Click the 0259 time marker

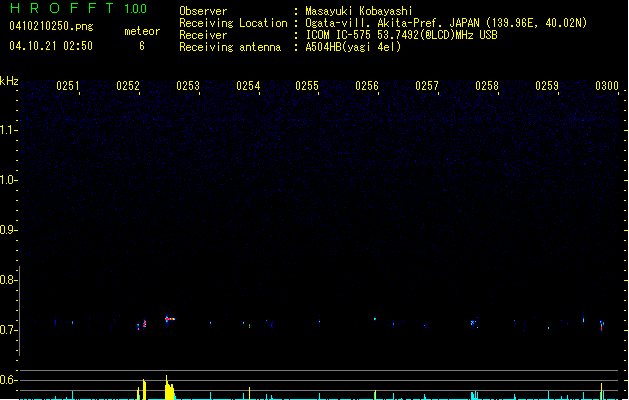point(547,86)
